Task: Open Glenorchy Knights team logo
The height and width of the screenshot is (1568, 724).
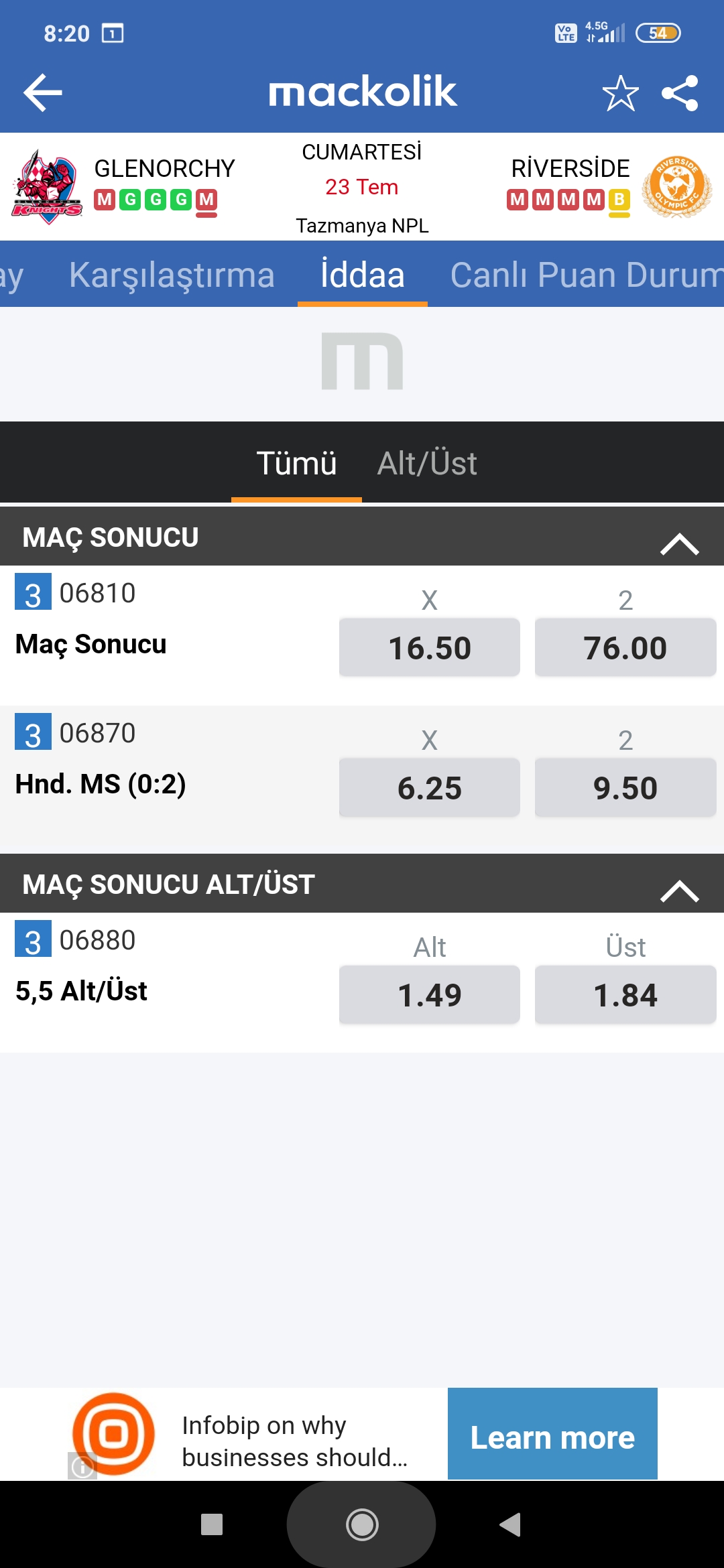Action: [x=47, y=187]
